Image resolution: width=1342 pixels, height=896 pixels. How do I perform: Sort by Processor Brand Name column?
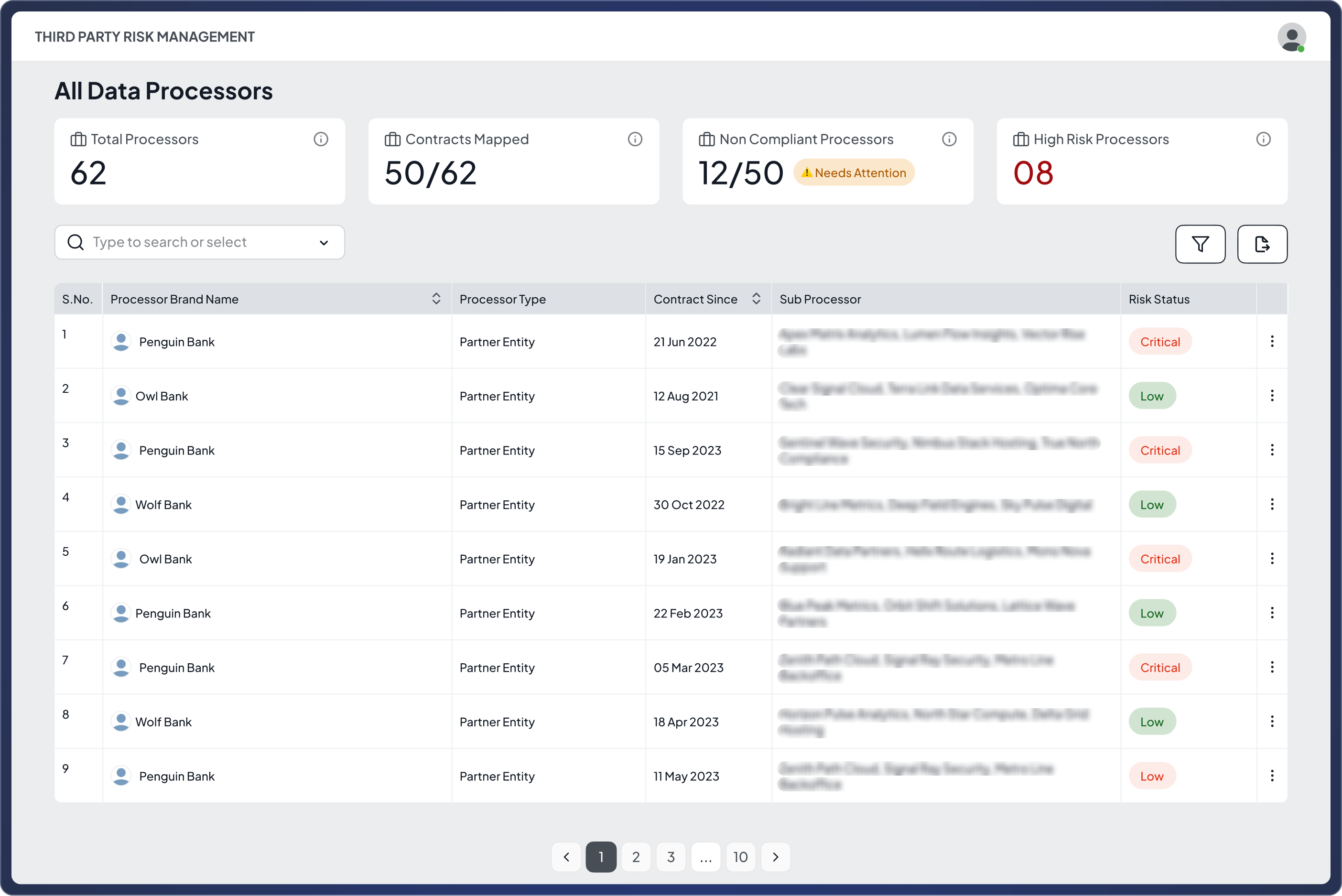436,299
